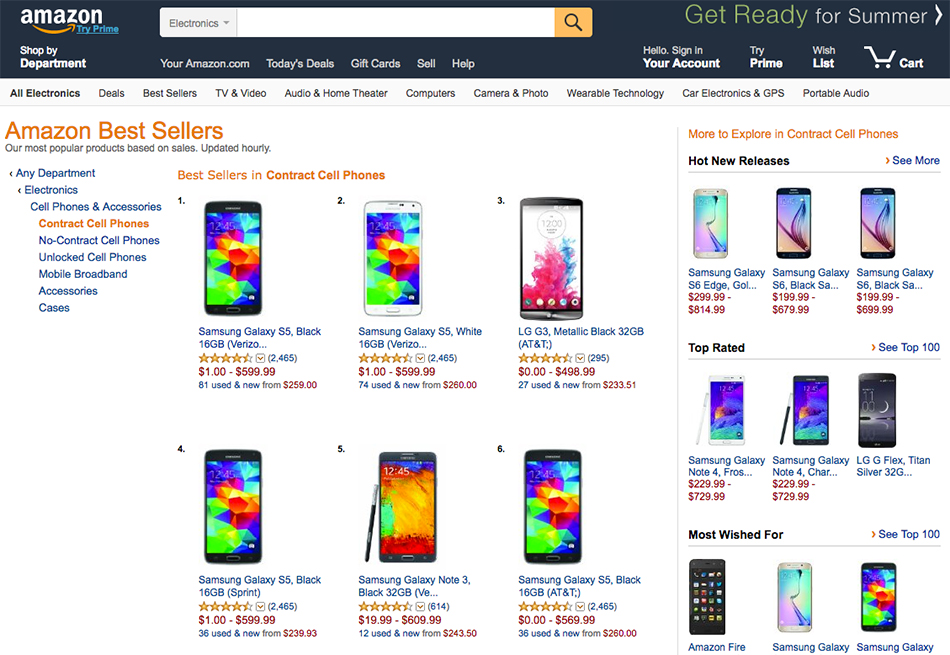Open the shopping Cart
The width and height of the screenshot is (950, 655).
point(893,57)
